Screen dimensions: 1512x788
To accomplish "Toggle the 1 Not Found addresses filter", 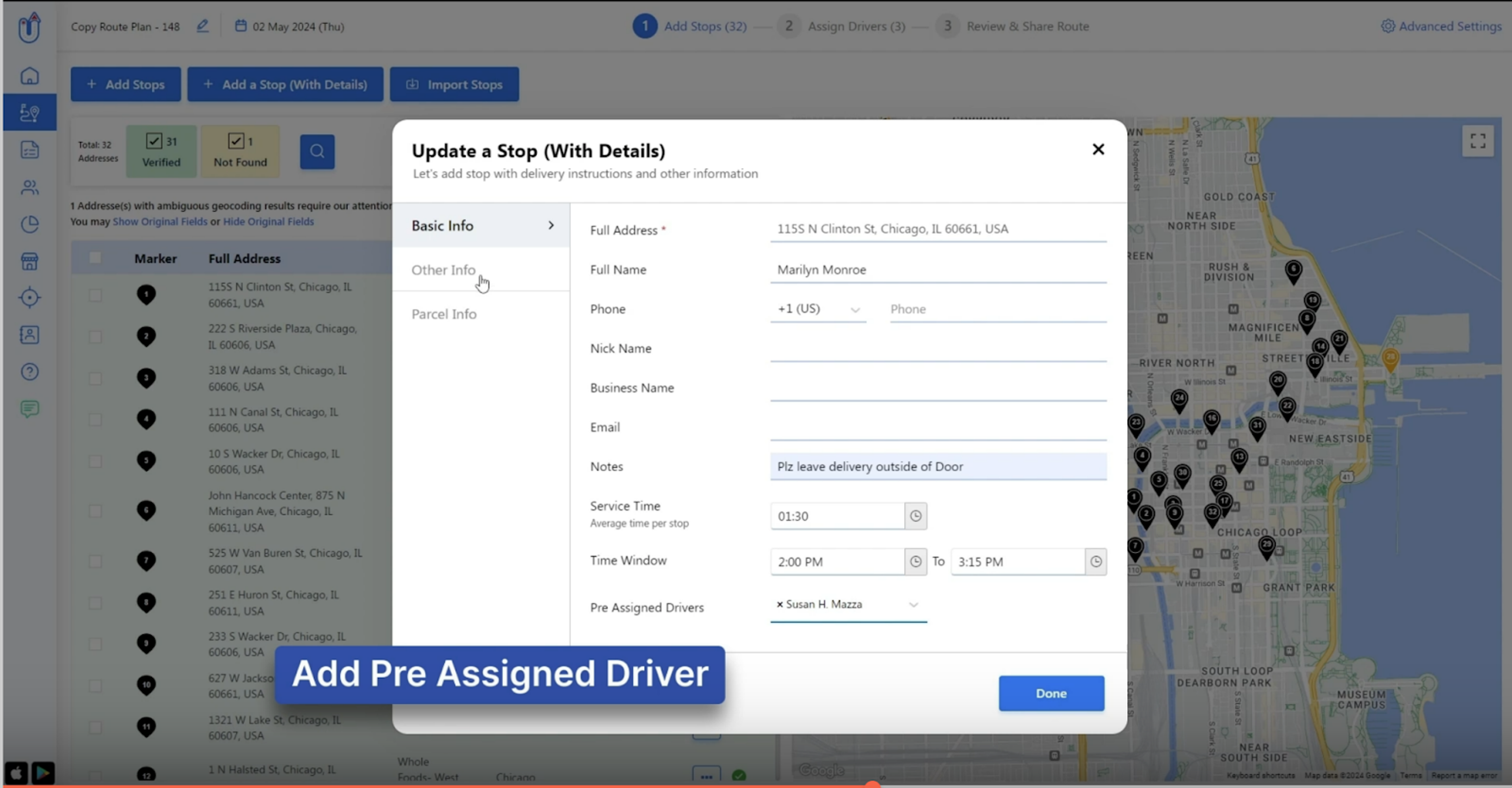I will click(x=240, y=152).
